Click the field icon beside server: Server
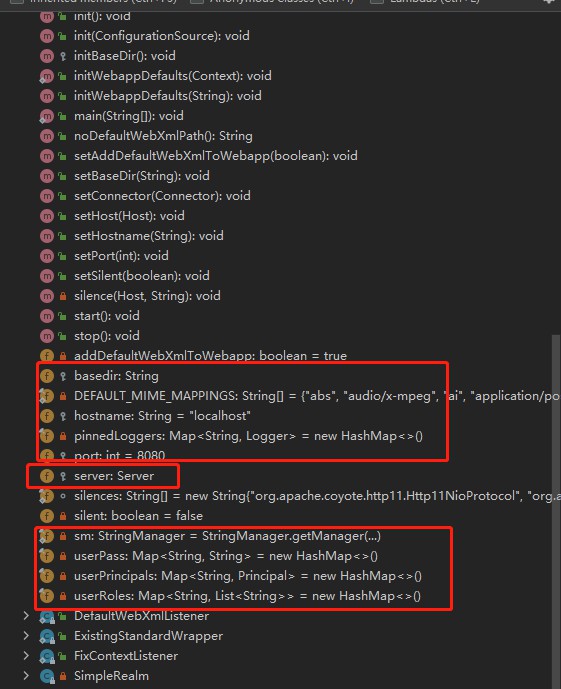 (x=47, y=476)
